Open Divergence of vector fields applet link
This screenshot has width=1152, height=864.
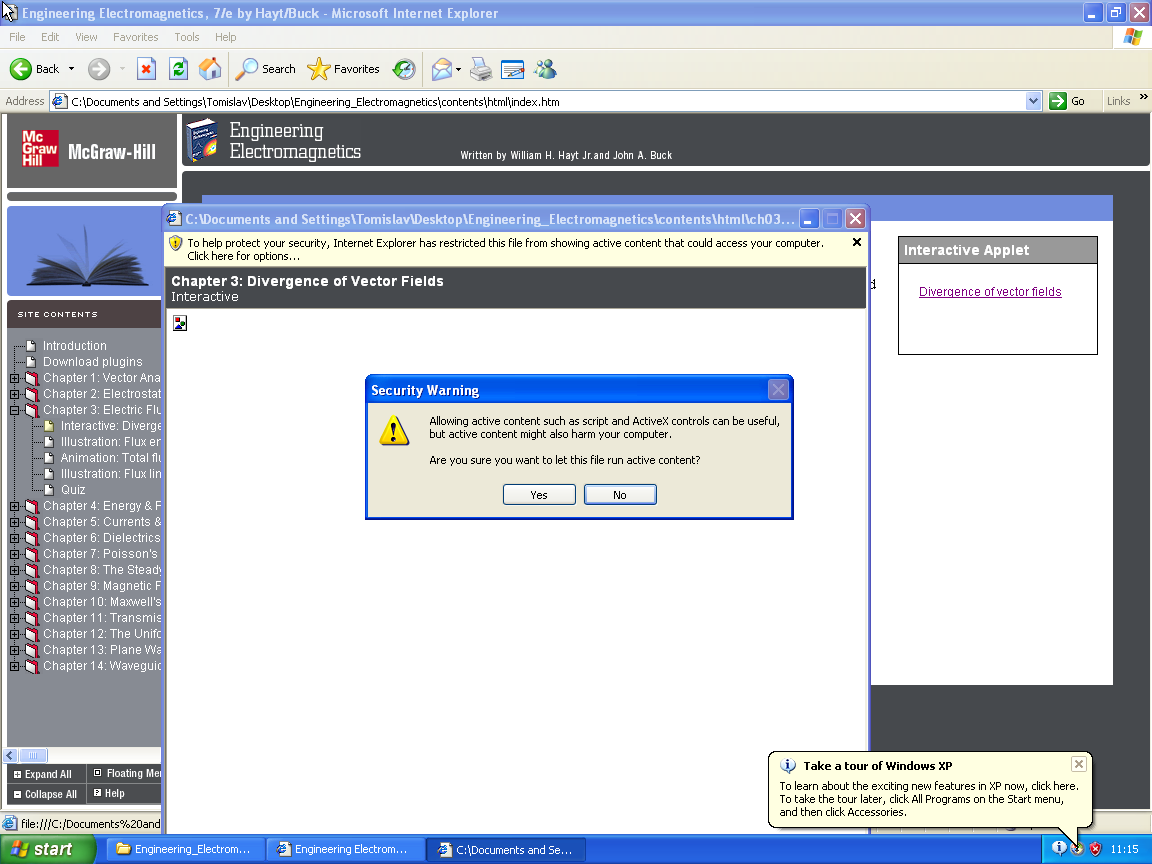tap(990, 292)
